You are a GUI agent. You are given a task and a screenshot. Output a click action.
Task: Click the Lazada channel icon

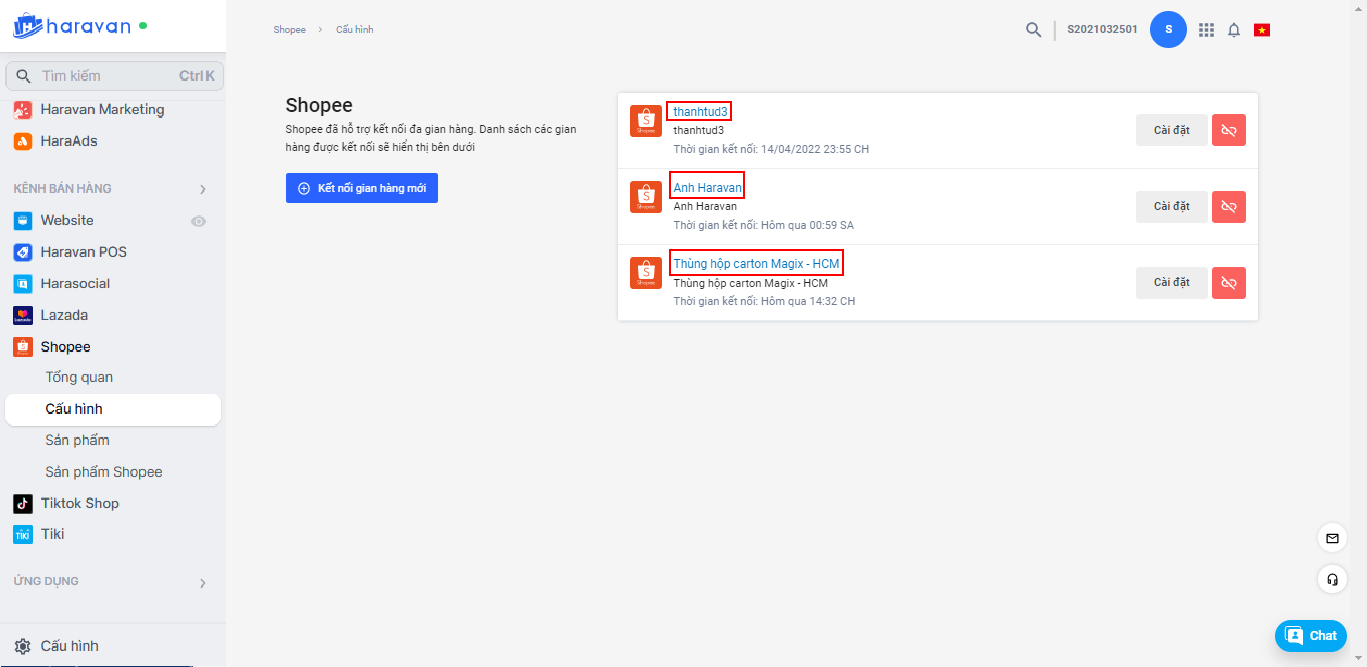point(23,315)
